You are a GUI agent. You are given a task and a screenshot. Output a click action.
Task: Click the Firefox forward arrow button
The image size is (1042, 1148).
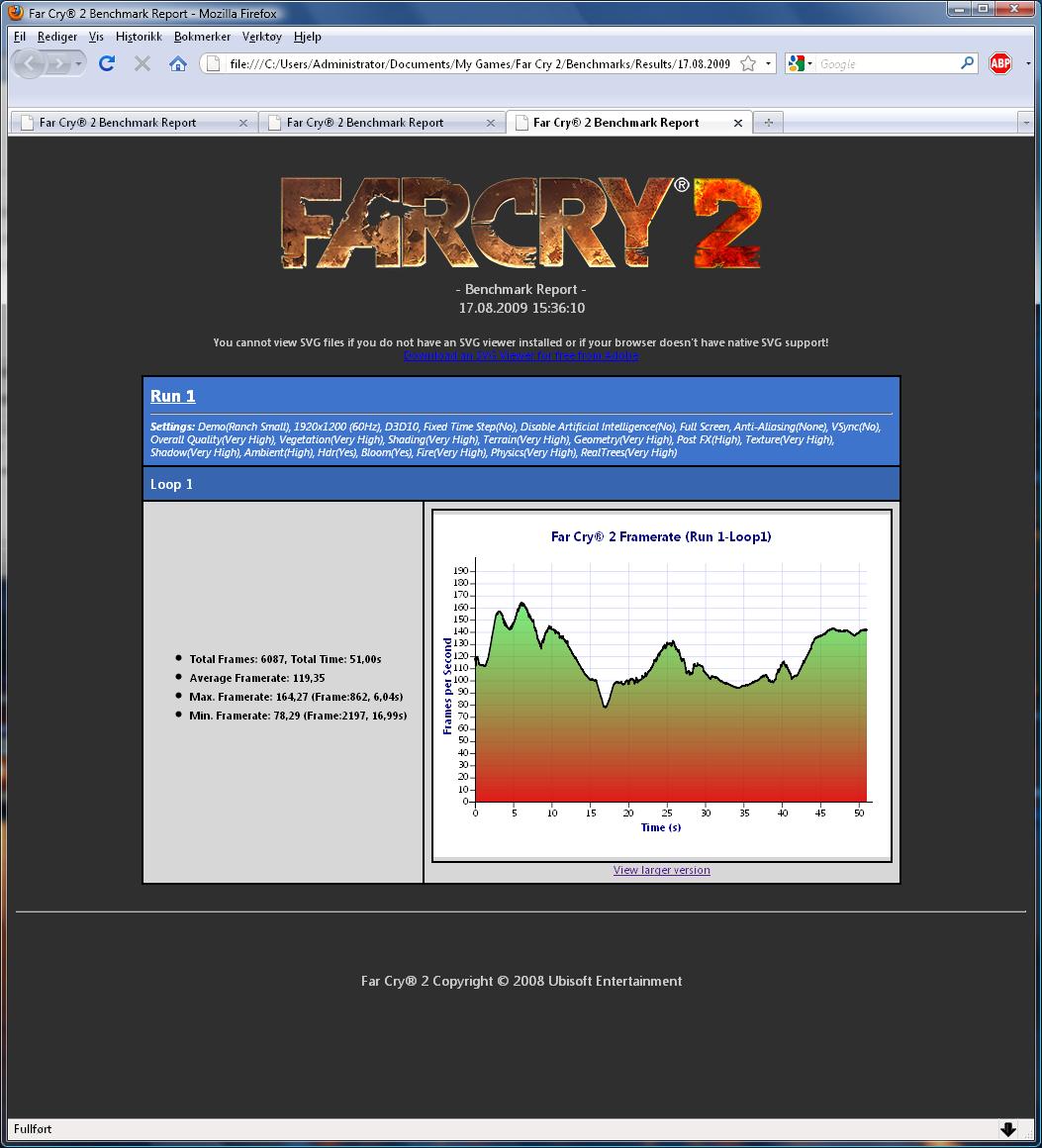tap(57, 64)
